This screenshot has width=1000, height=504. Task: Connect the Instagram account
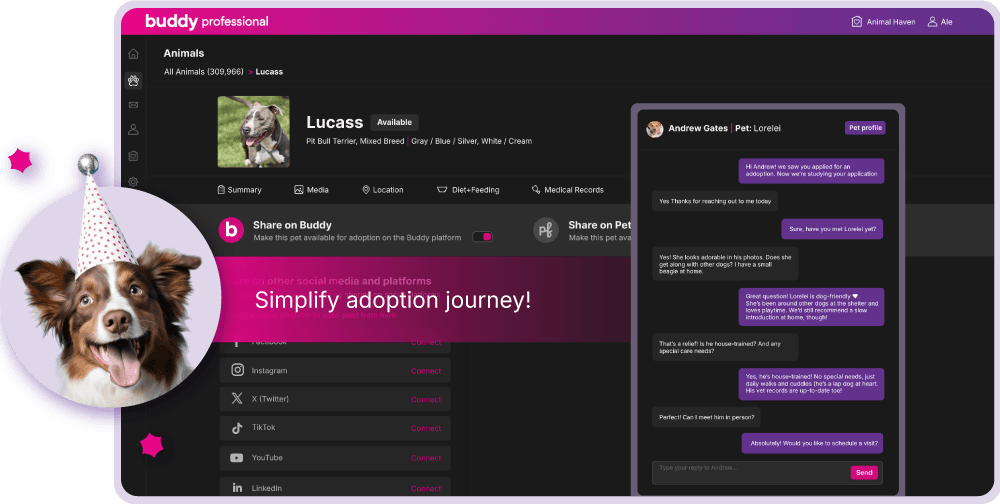point(426,371)
